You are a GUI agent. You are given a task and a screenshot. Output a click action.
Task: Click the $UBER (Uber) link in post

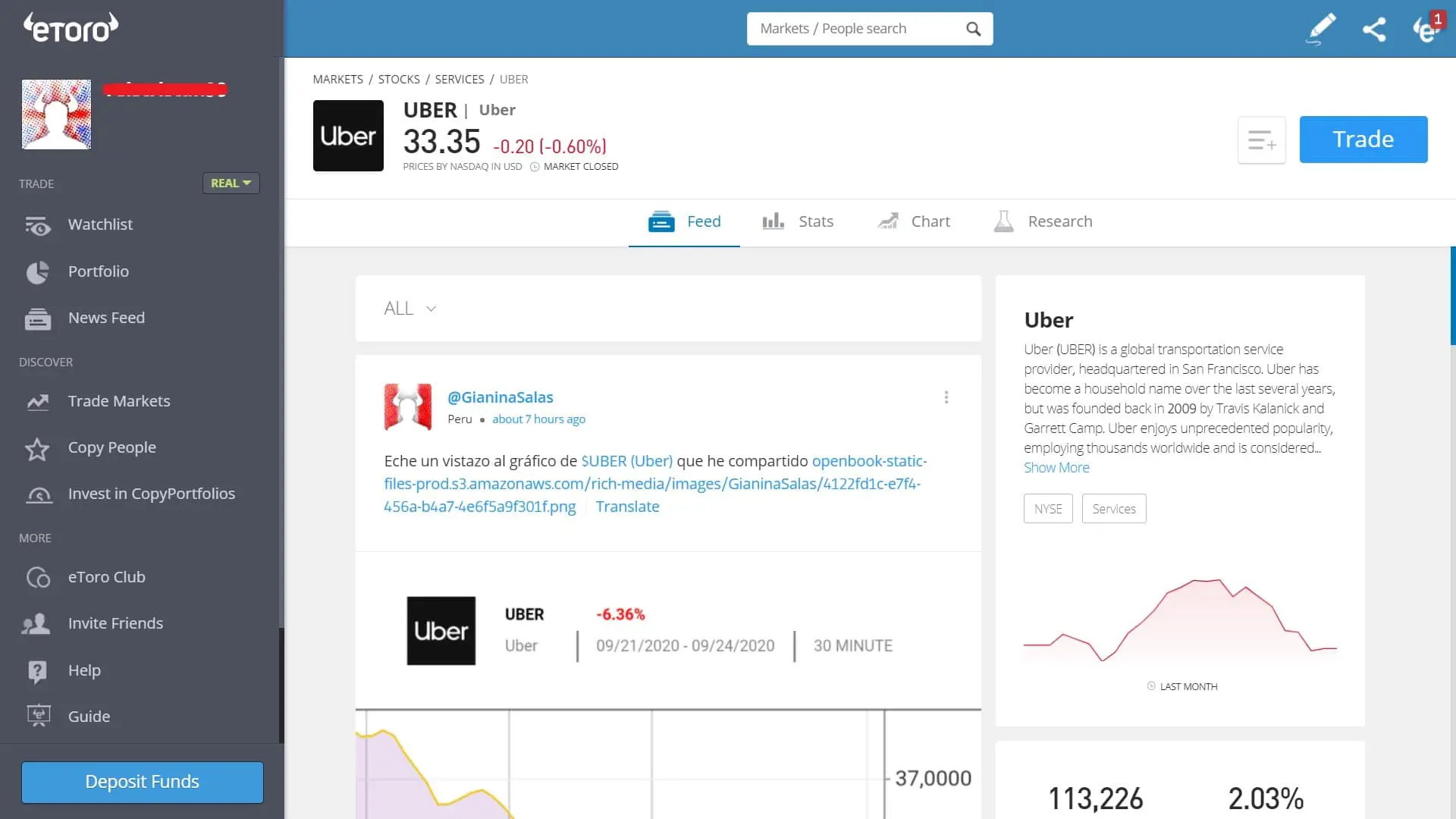click(626, 461)
